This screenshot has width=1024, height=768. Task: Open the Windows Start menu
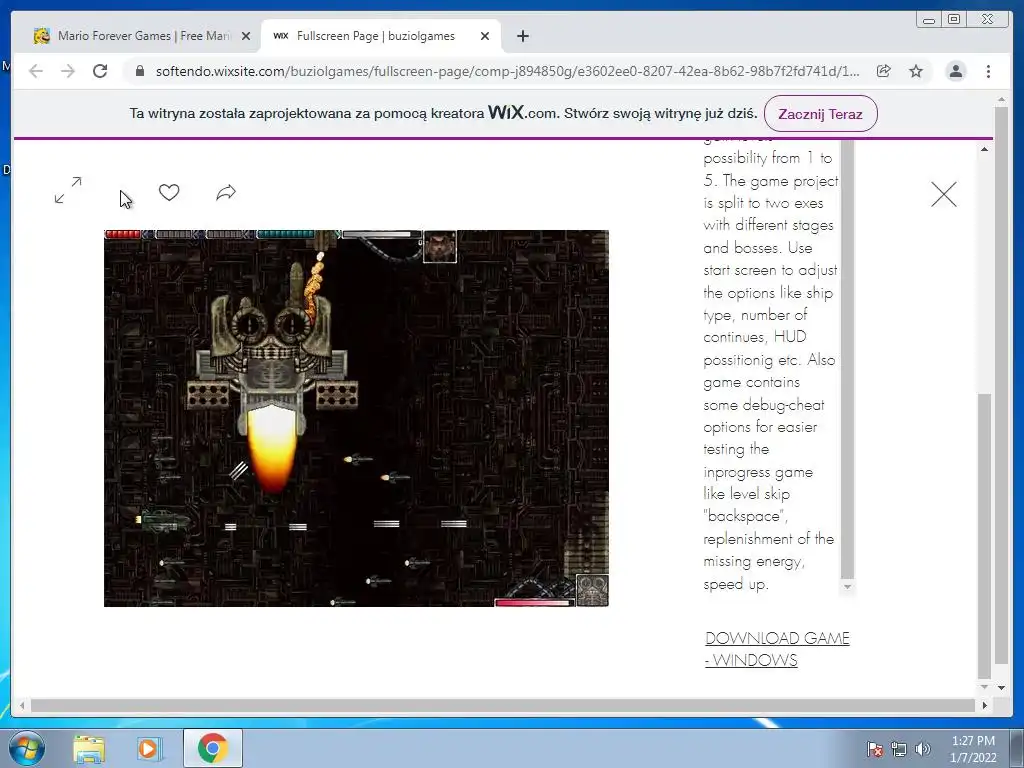coord(26,748)
